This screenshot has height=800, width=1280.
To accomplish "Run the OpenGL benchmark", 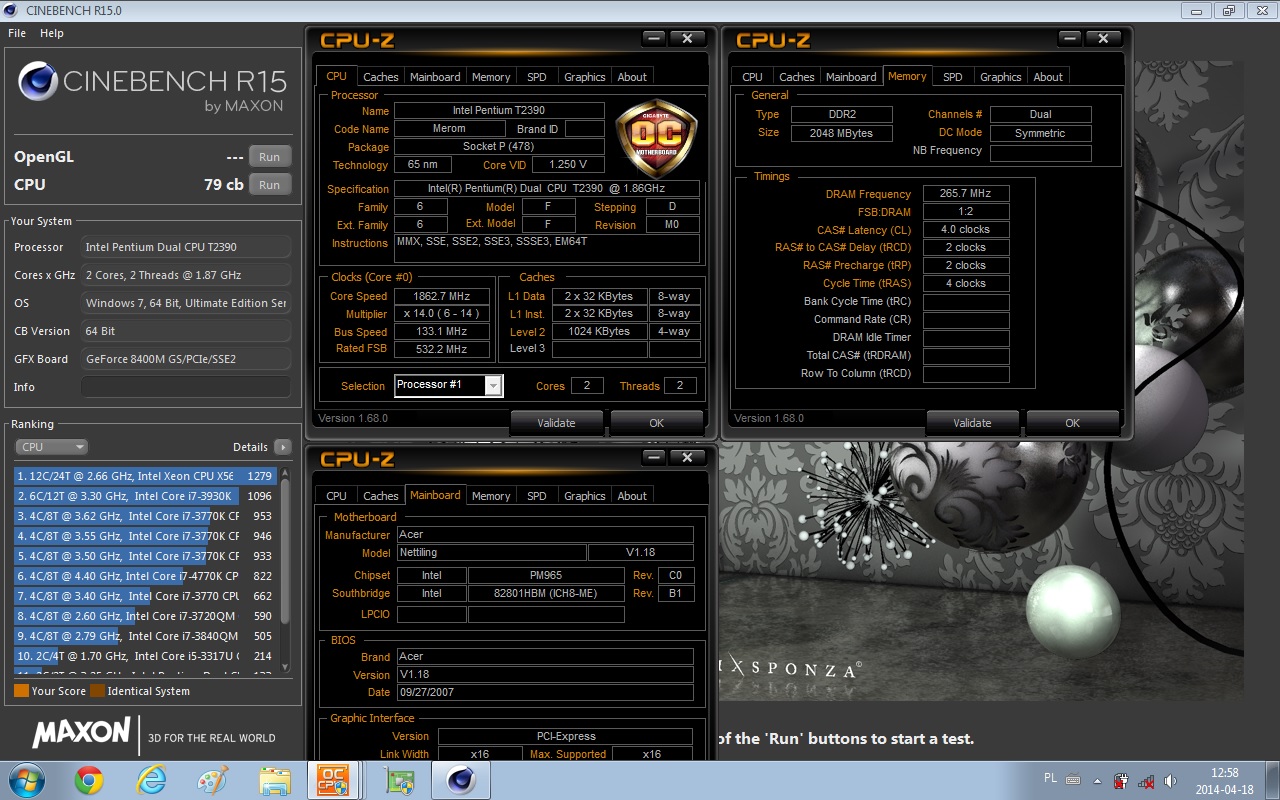I will tap(270, 157).
